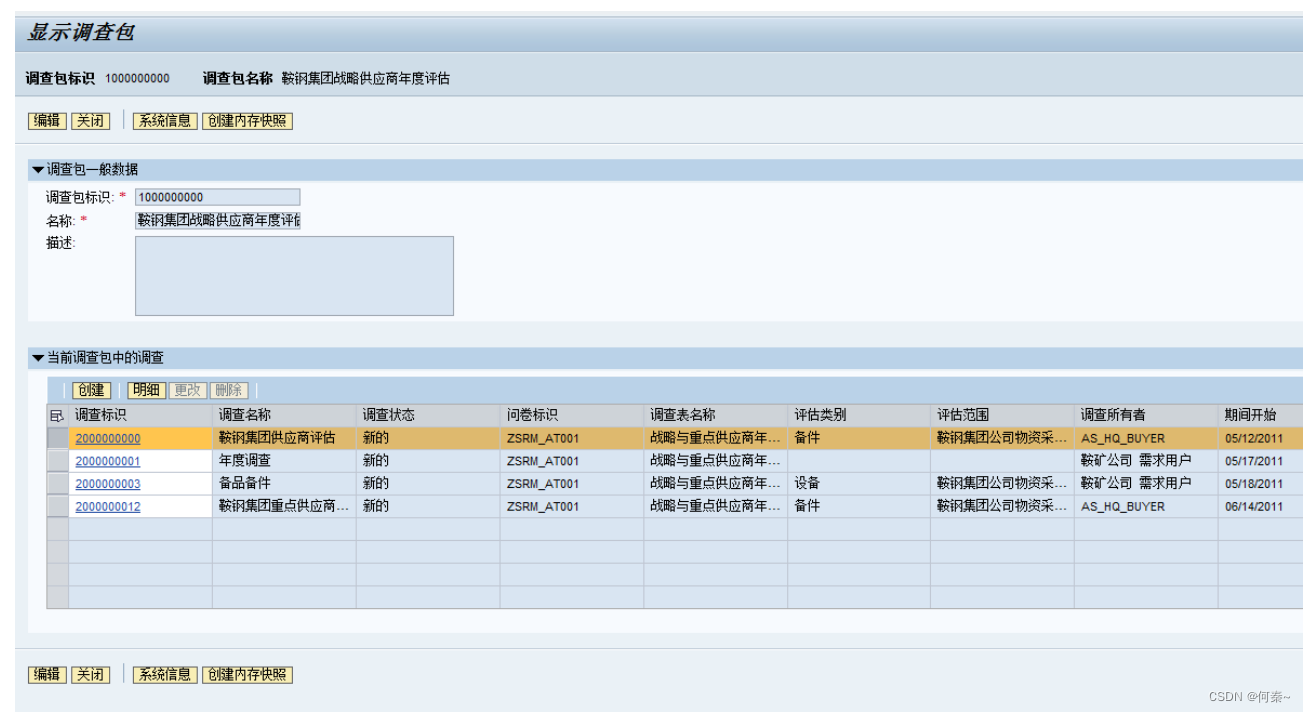Collapse the 当前调查包中的调查 section
This screenshot has height=712, width=1306.
coord(38,358)
